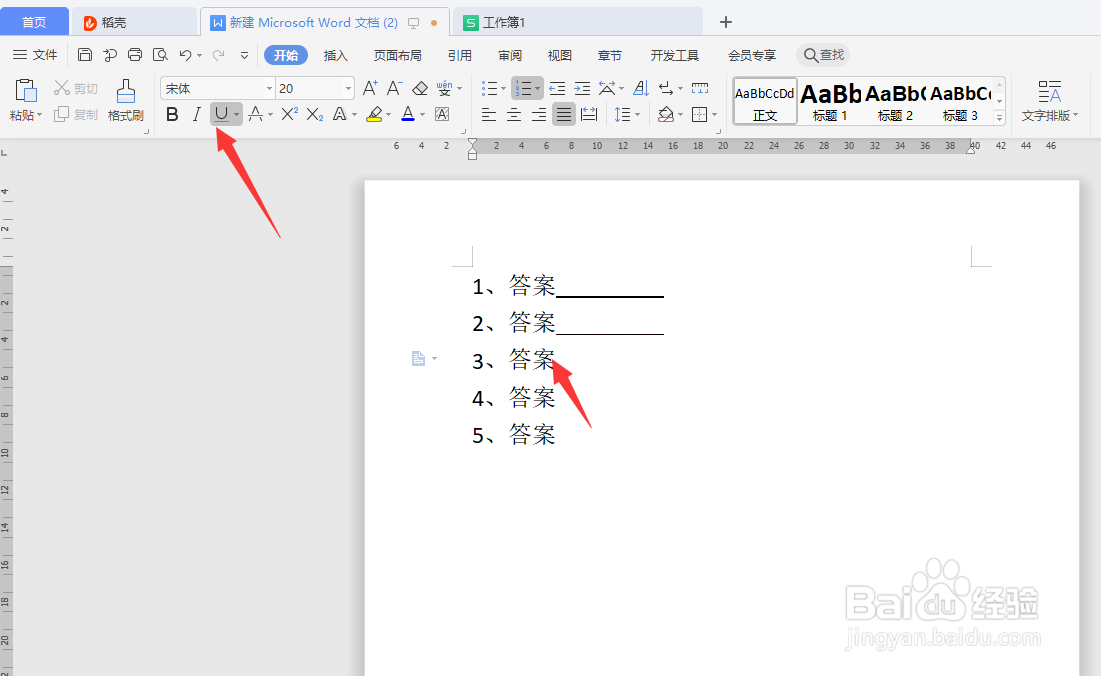Viewport: 1101px width, 676px height.
Task: Click the Print icon
Action: [135, 55]
